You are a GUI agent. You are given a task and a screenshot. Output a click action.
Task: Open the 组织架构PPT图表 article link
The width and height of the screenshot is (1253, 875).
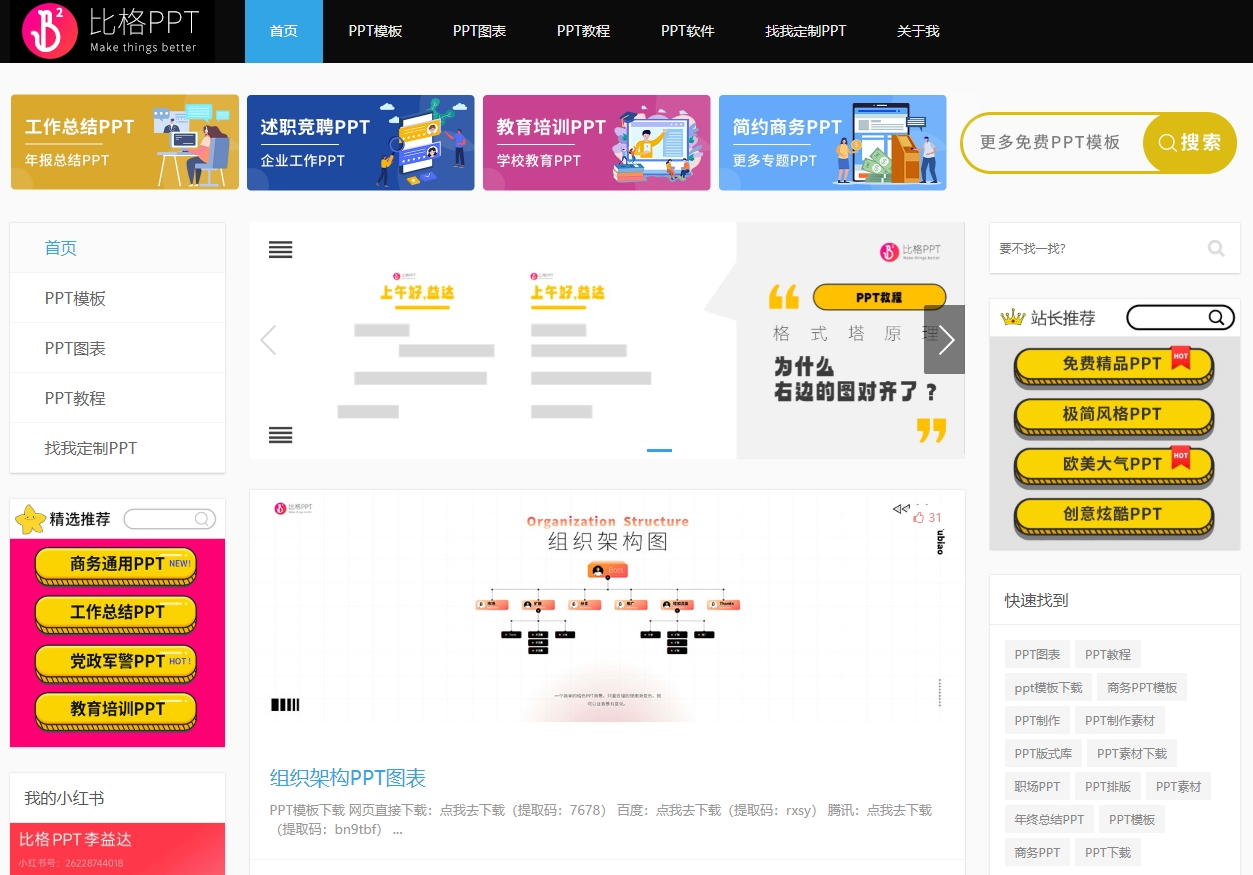[x=347, y=777]
